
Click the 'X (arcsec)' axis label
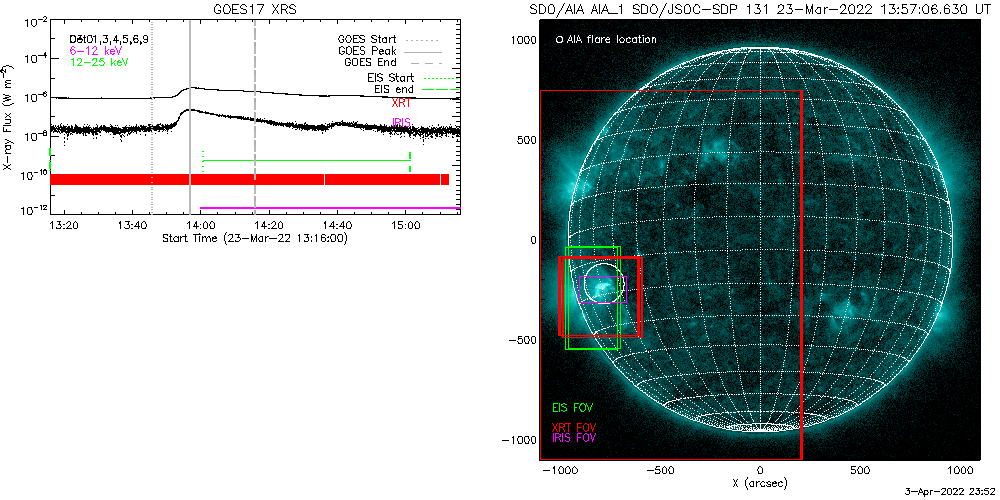coord(761,484)
